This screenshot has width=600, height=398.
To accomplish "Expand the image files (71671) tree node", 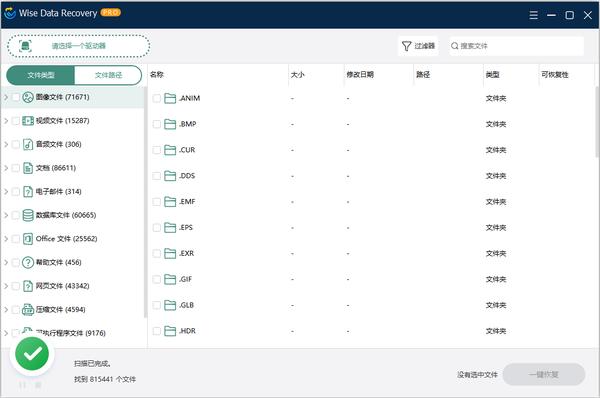I will pyautogui.click(x=6, y=97).
